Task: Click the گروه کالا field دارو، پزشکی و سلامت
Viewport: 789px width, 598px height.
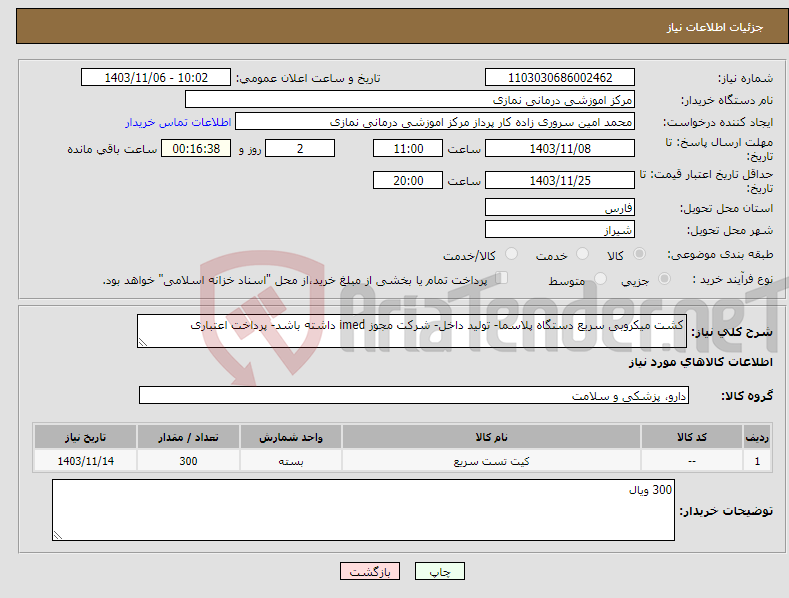Action: point(414,396)
